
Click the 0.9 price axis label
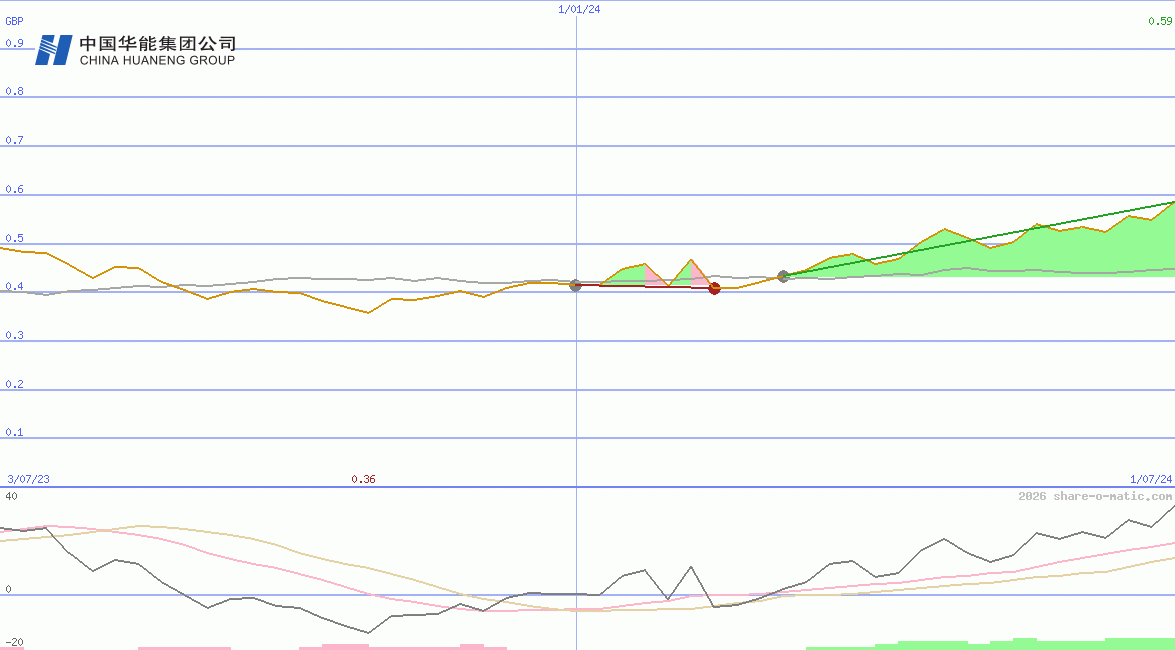[x=14, y=43]
